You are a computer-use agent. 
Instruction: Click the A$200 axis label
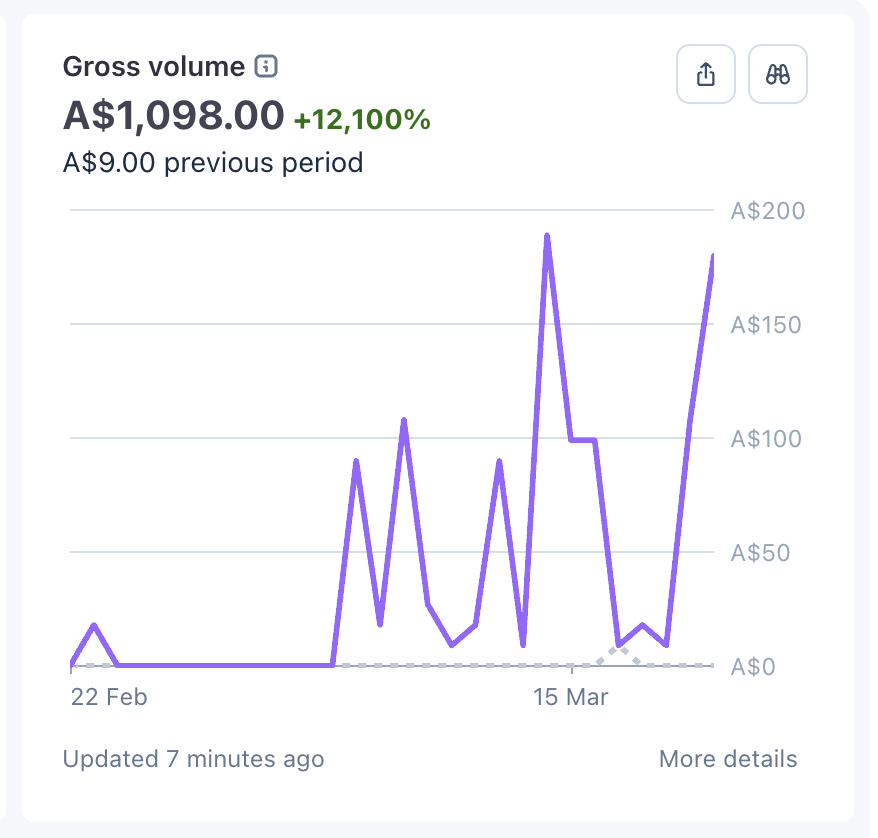pyautogui.click(x=768, y=211)
